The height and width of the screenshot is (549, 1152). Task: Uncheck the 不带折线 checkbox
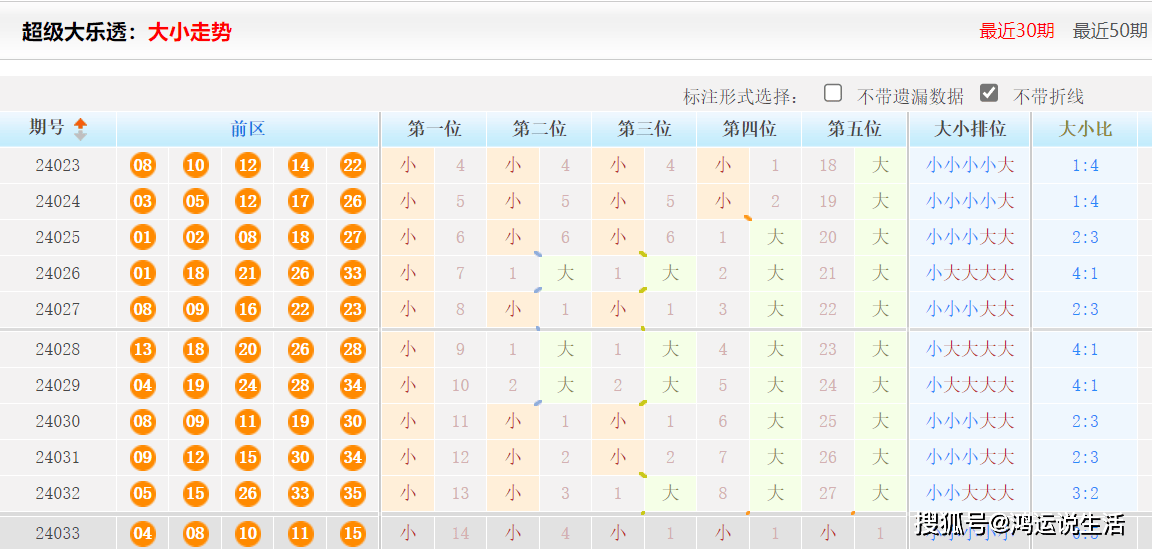(989, 93)
